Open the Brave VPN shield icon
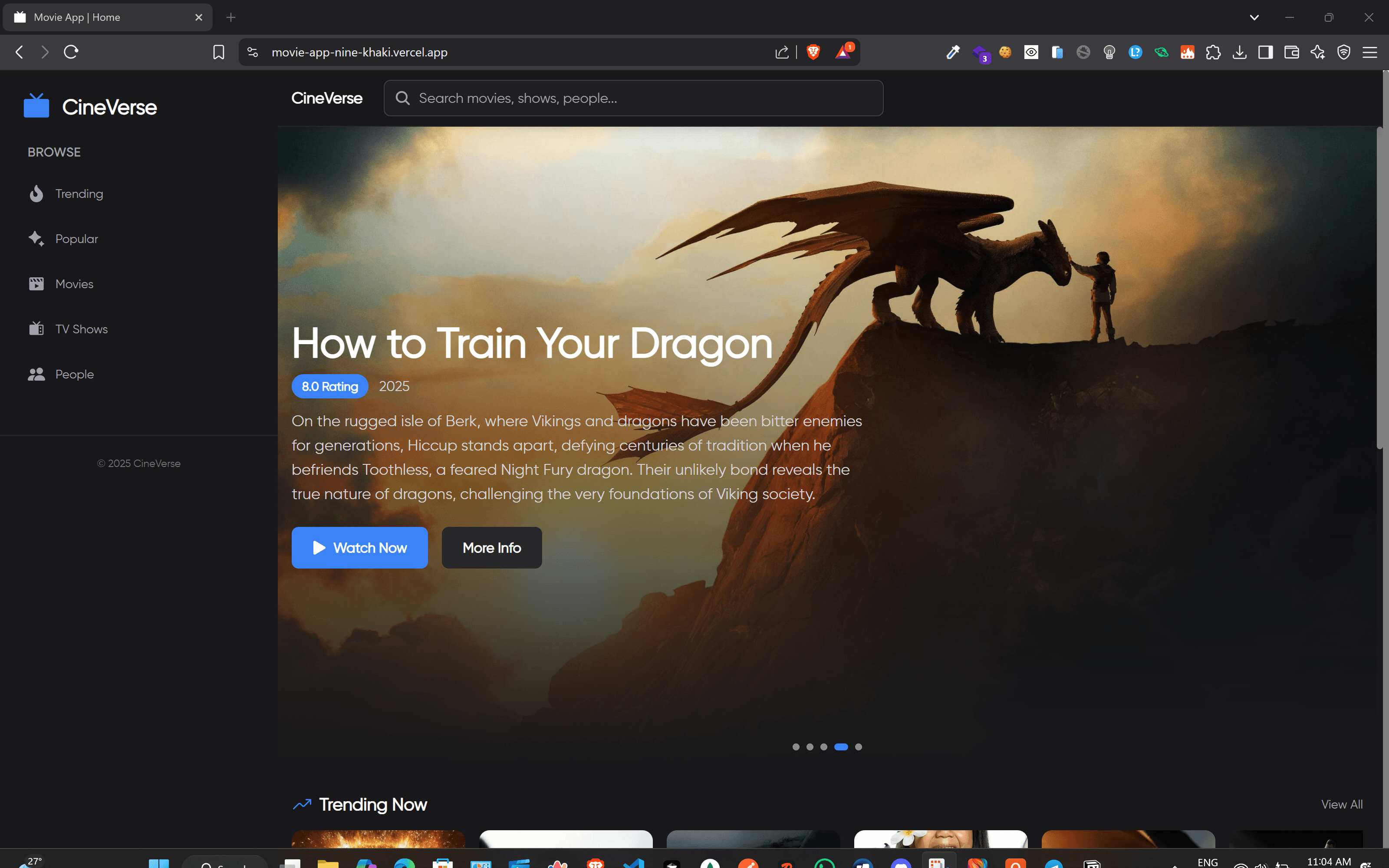The height and width of the screenshot is (868, 1389). [1344, 52]
